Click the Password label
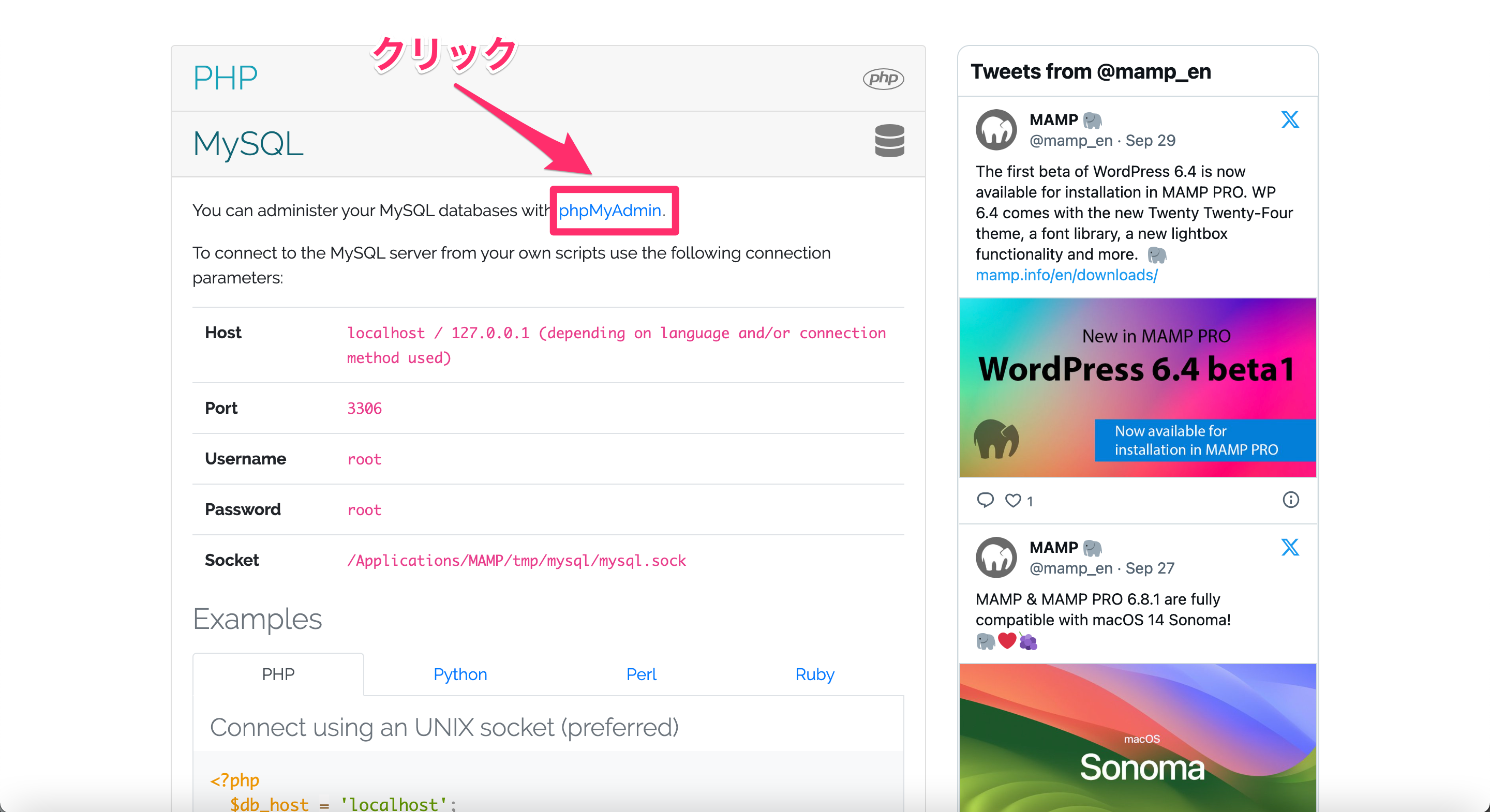 click(x=242, y=510)
